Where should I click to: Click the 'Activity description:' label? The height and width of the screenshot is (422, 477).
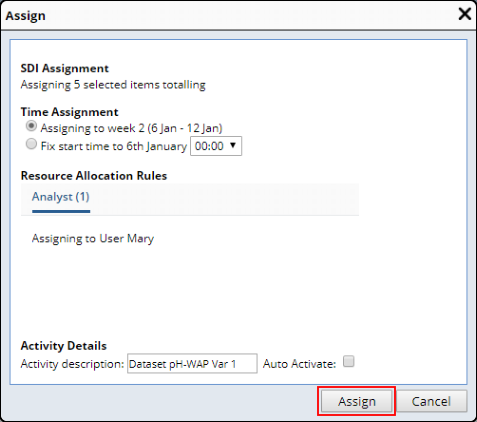pos(72,364)
